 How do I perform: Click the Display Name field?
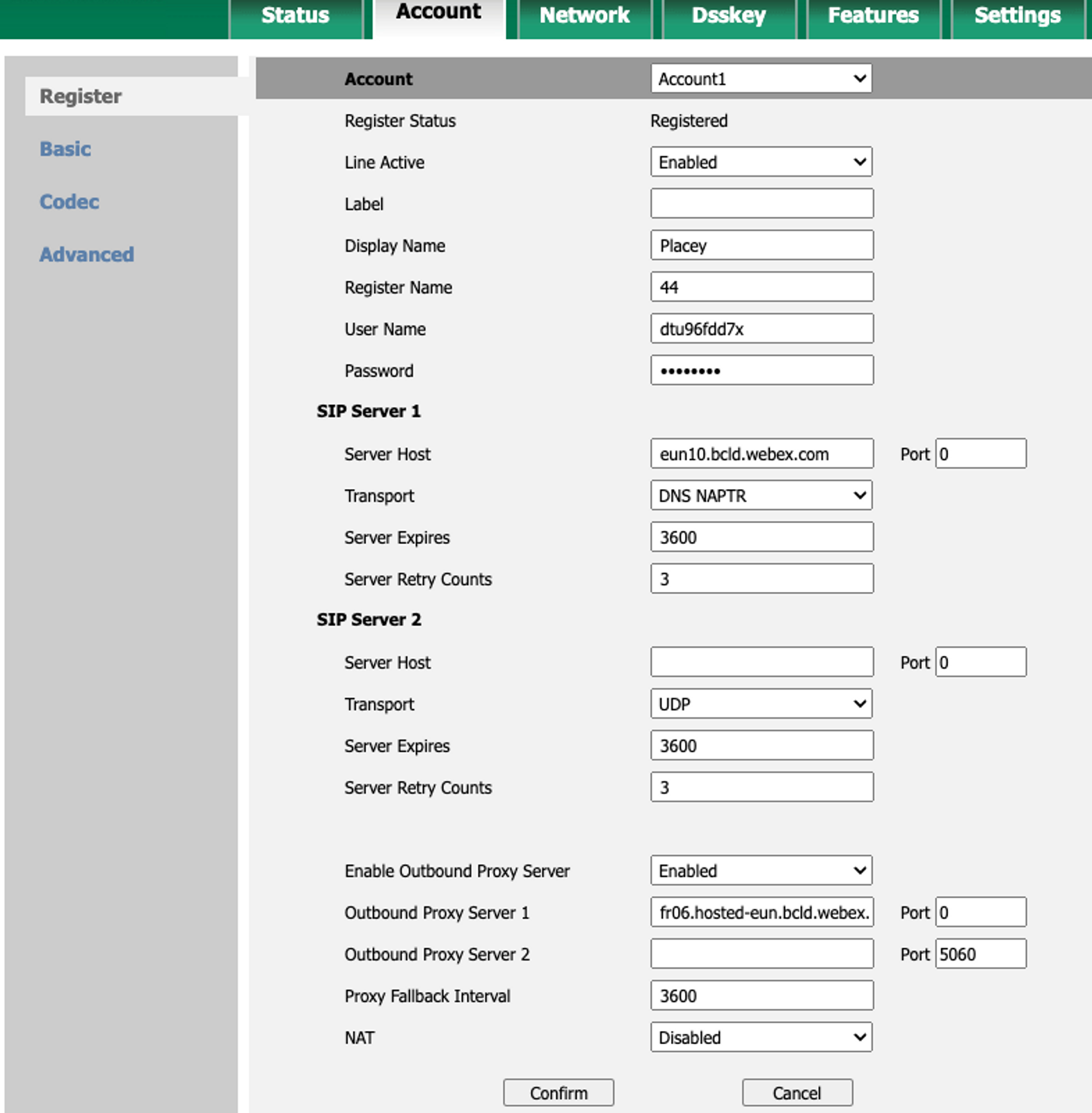(x=762, y=246)
